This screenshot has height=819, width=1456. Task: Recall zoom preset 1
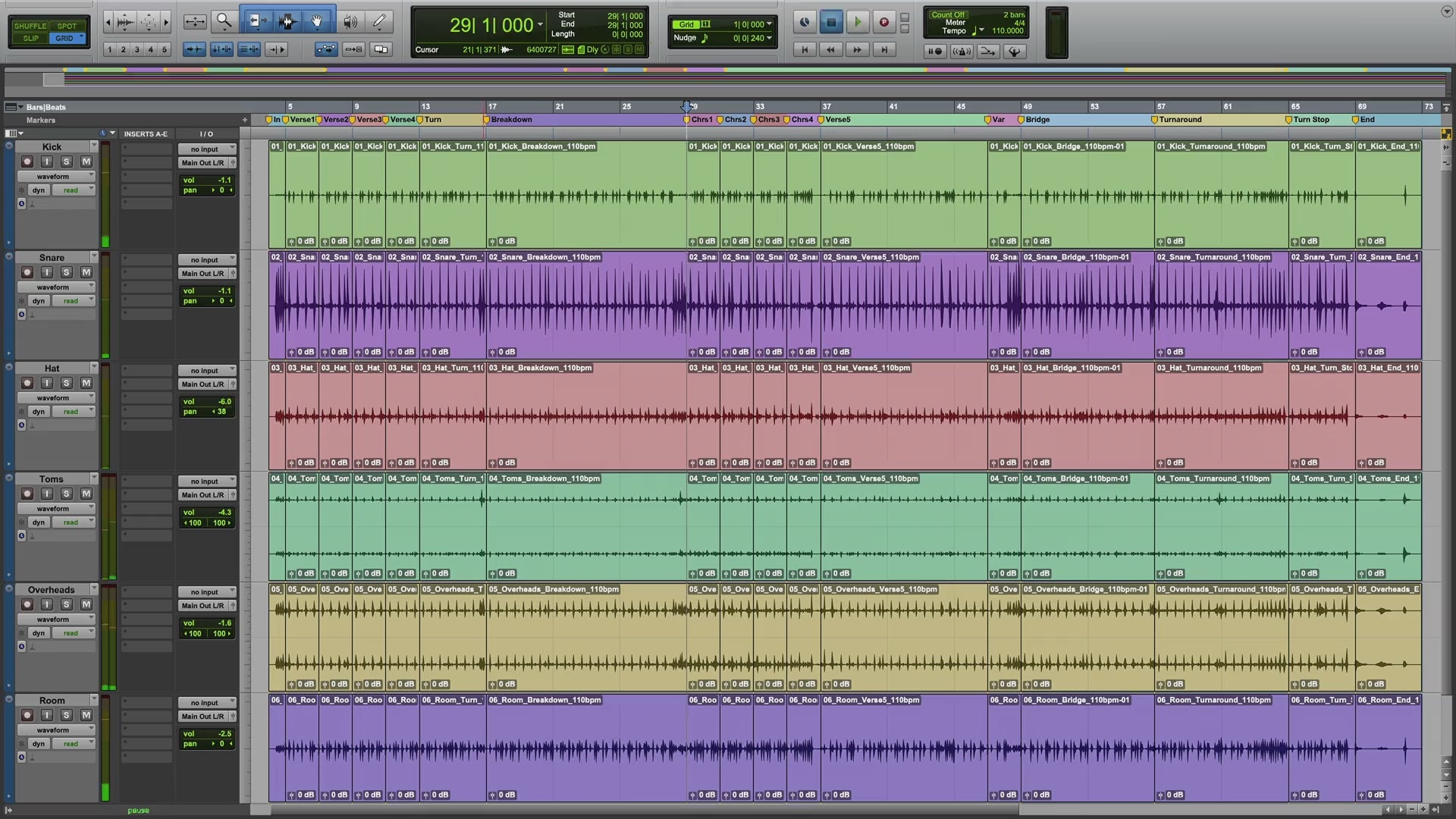pos(110,49)
